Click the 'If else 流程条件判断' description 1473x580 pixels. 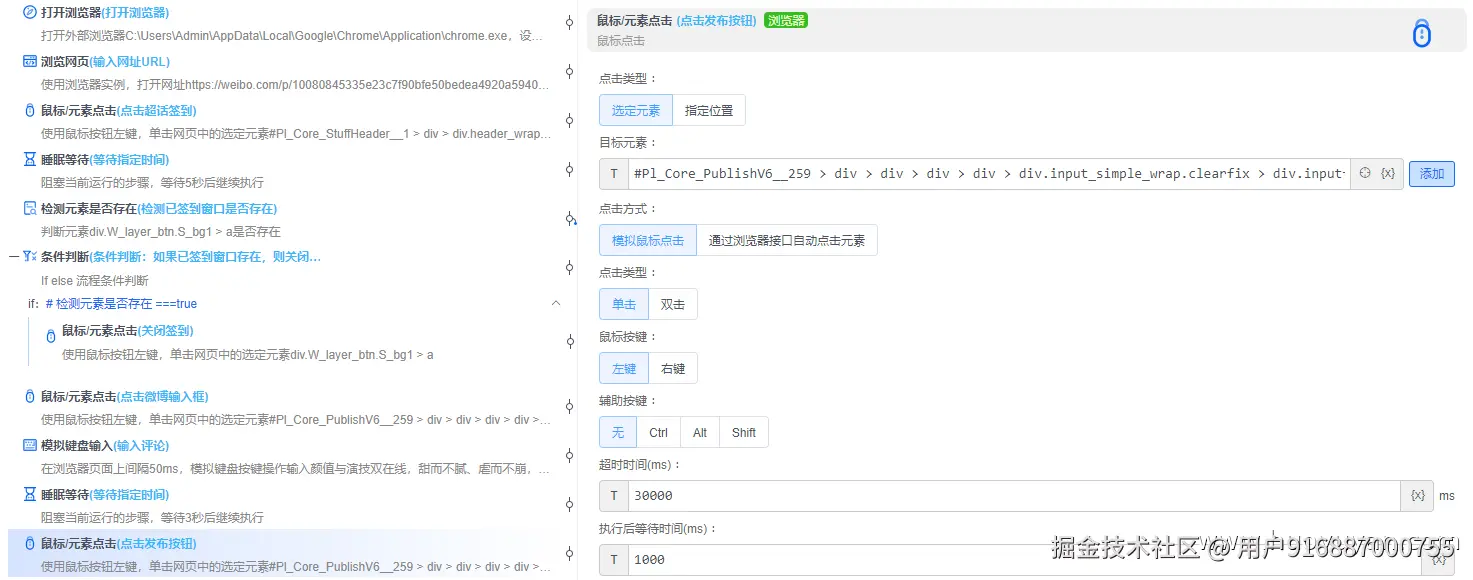tap(94, 281)
